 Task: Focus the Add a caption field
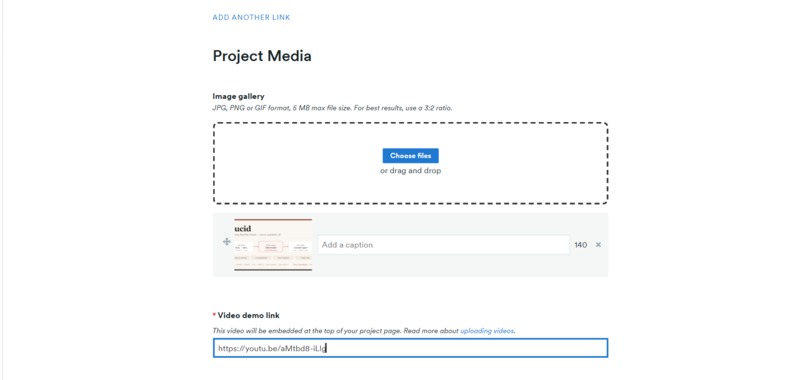pyautogui.click(x=443, y=245)
